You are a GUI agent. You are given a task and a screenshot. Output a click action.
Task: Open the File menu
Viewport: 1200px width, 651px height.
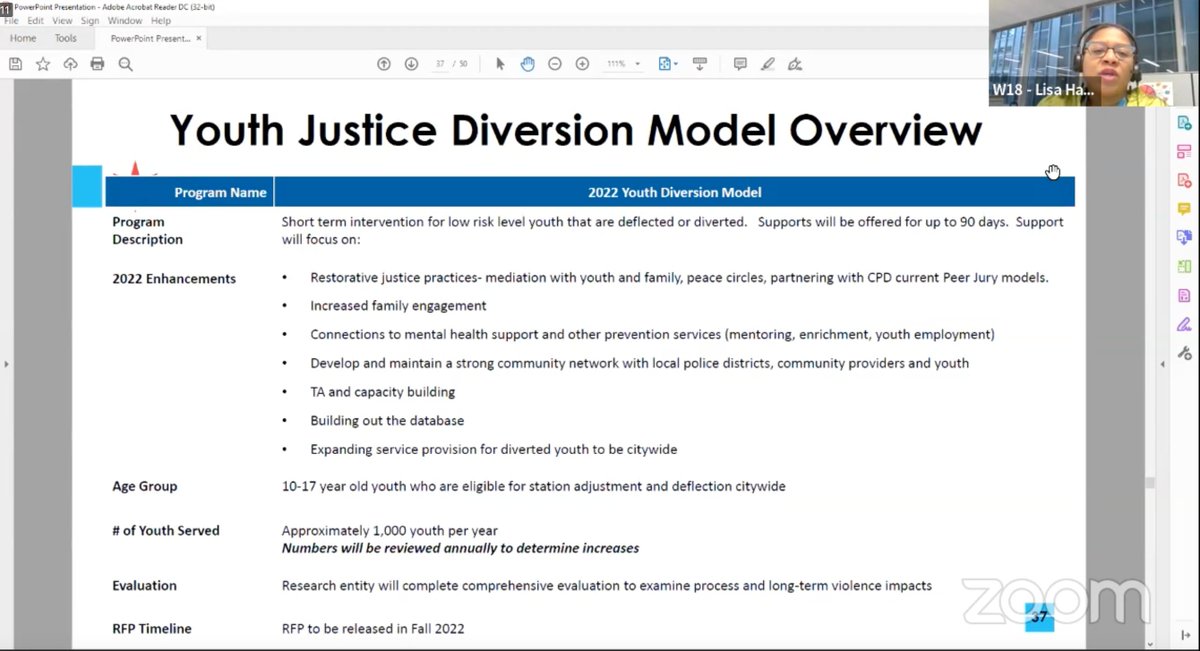tap(11, 21)
